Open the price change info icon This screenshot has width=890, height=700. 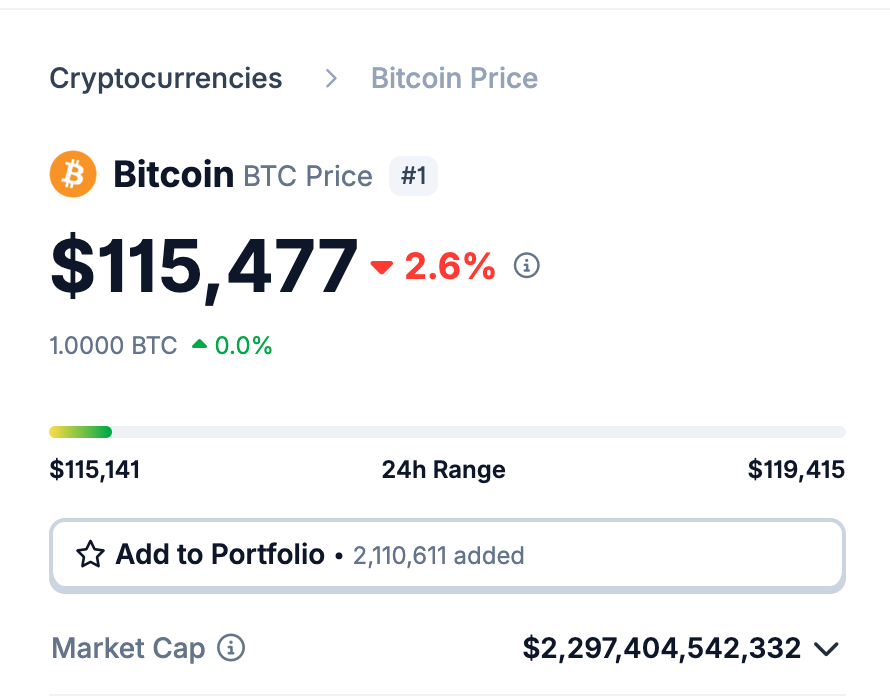coord(526,265)
